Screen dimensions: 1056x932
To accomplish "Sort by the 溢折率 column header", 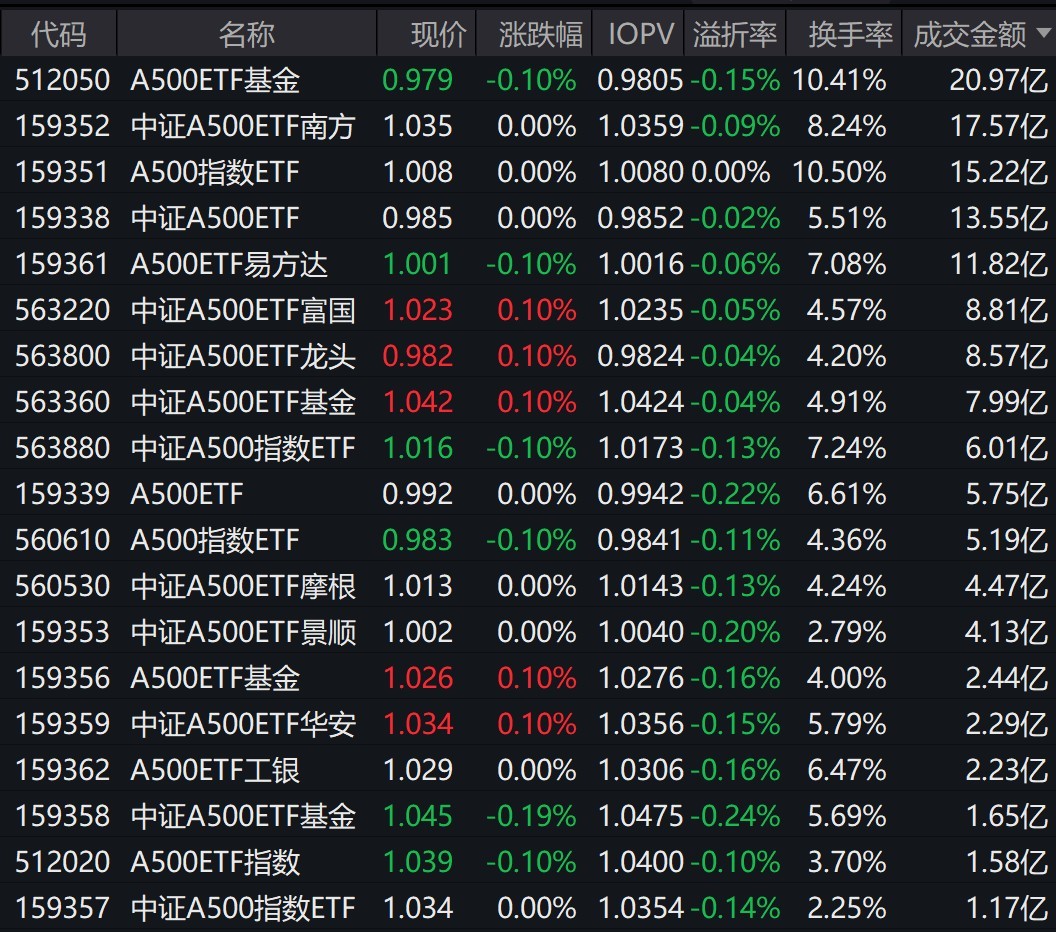I will (x=735, y=34).
